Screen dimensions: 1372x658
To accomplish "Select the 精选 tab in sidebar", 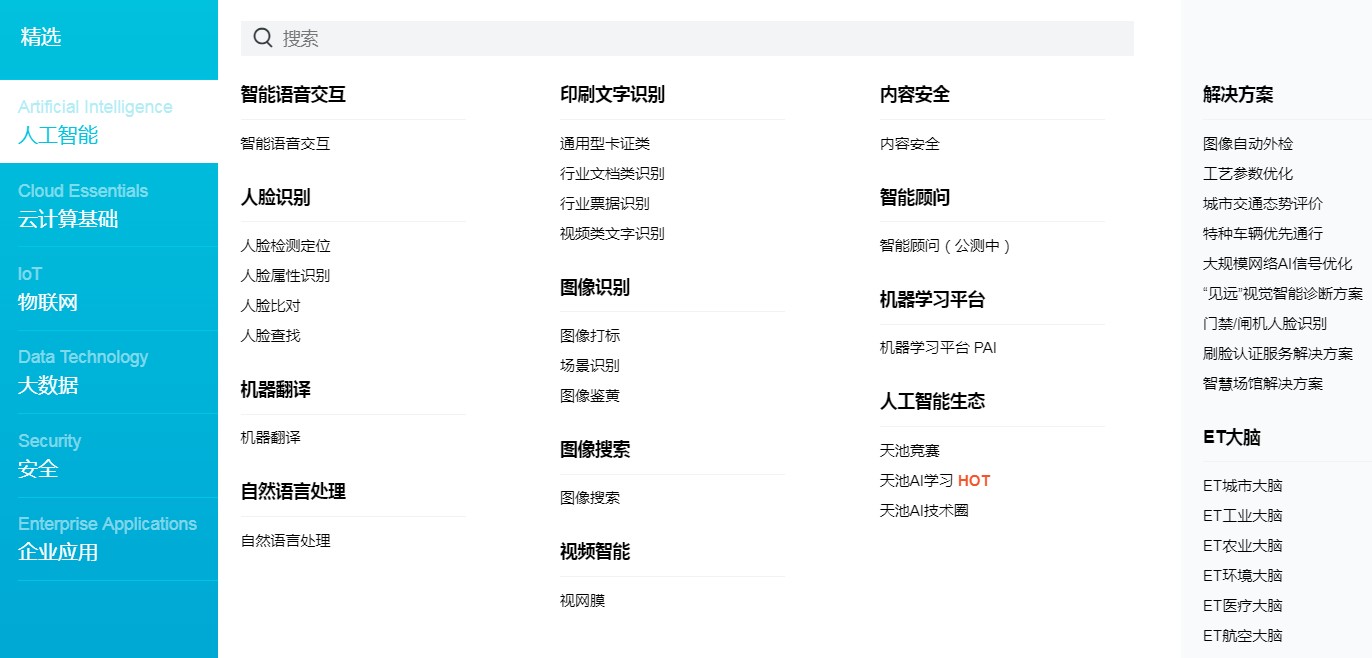I will 41,38.
